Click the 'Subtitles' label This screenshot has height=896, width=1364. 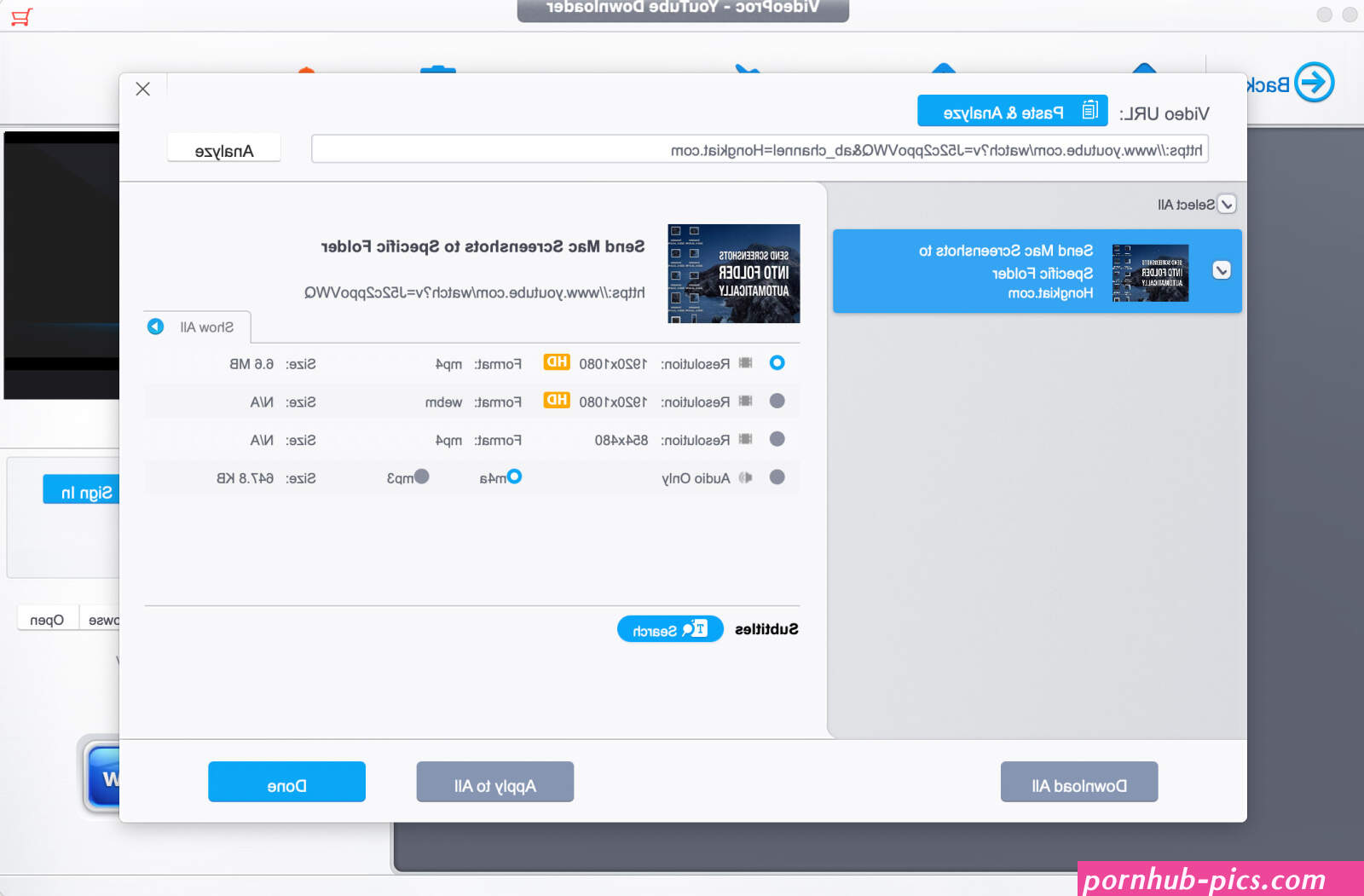(x=766, y=629)
